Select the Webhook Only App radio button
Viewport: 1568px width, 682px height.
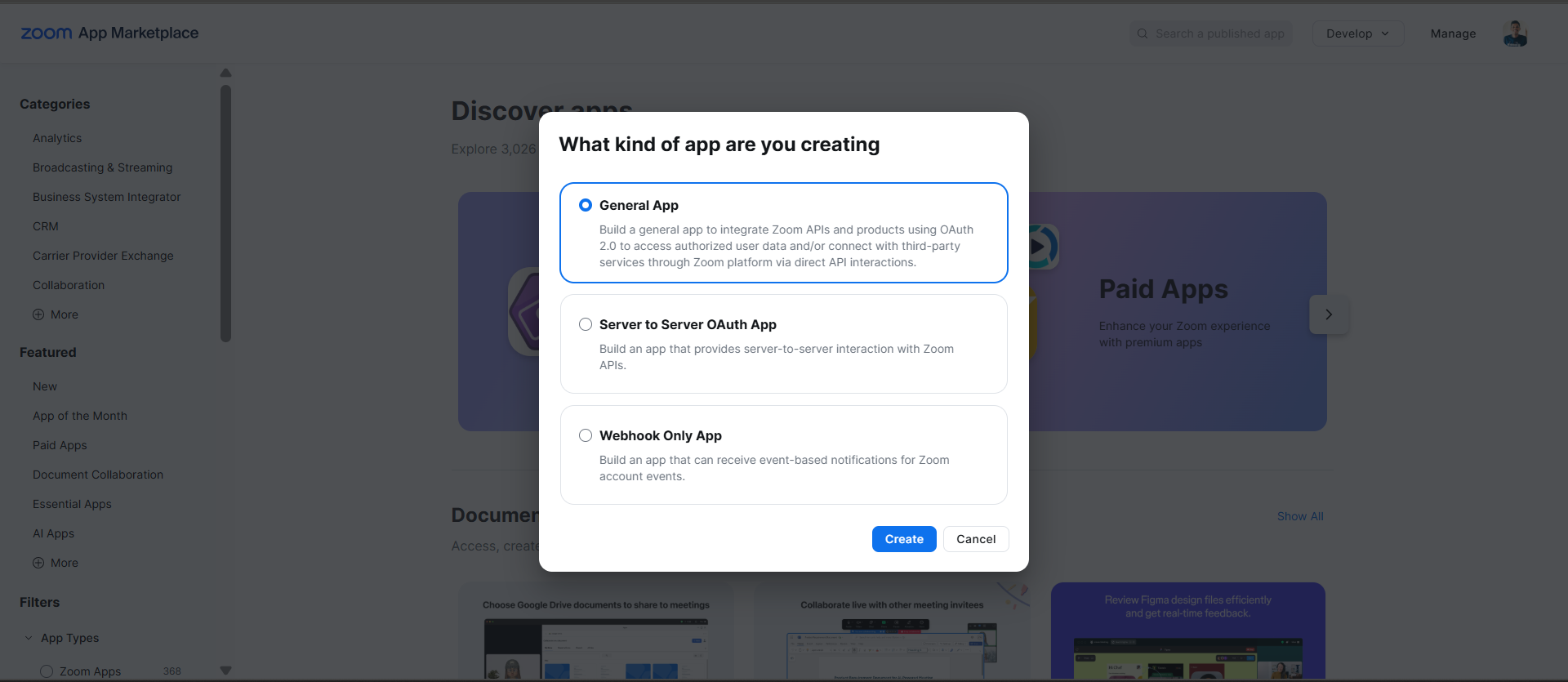[x=586, y=435]
